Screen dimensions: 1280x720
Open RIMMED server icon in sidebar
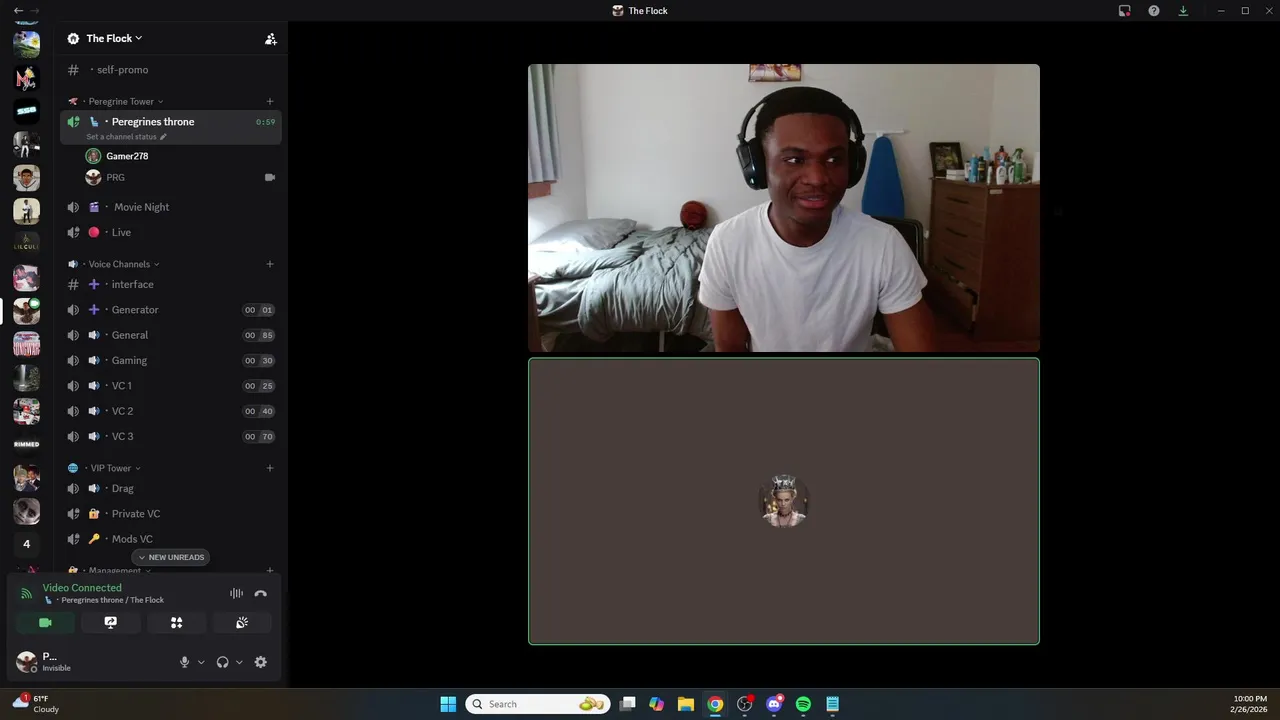coord(27,444)
